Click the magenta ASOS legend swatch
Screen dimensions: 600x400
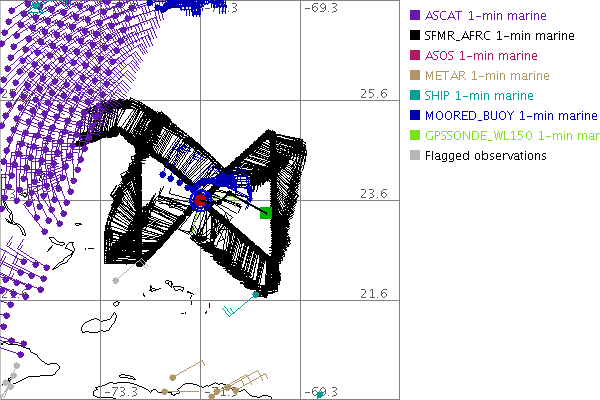415,56
